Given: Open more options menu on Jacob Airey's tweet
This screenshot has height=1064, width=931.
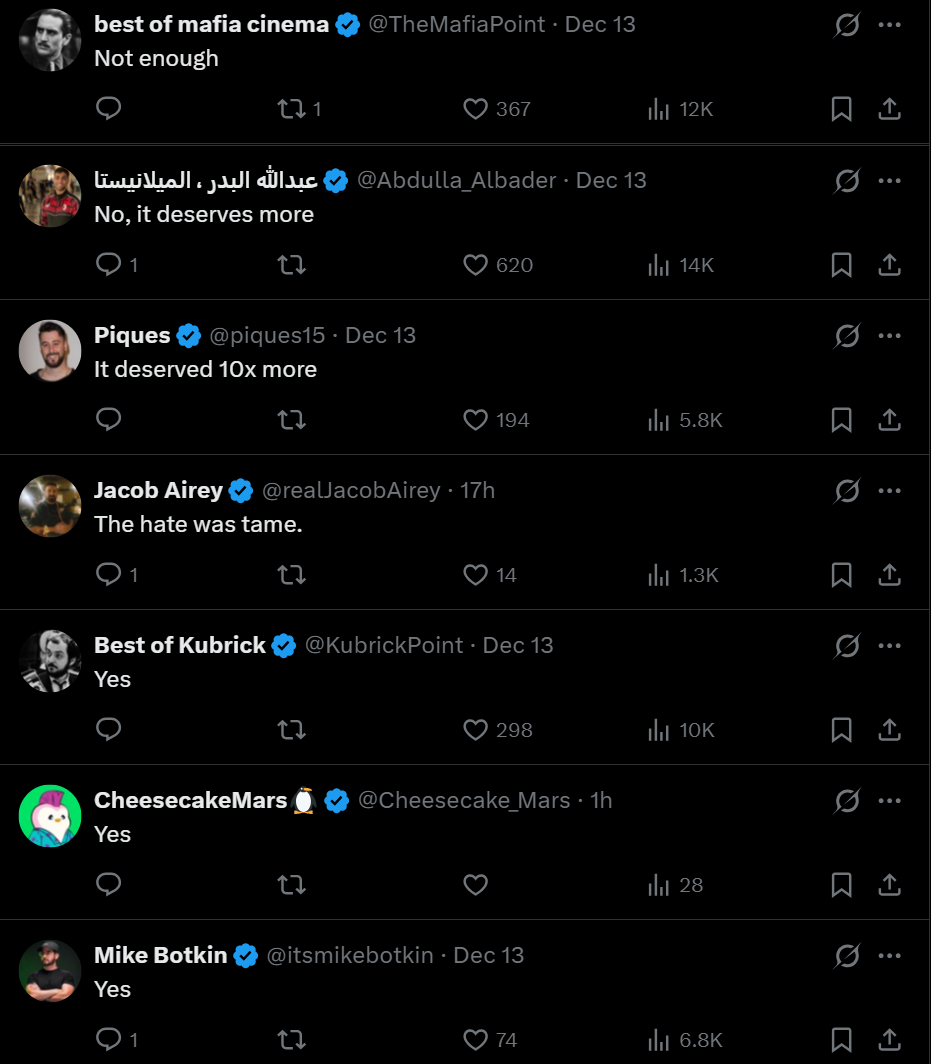Looking at the screenshot, I should pos(890,490).
